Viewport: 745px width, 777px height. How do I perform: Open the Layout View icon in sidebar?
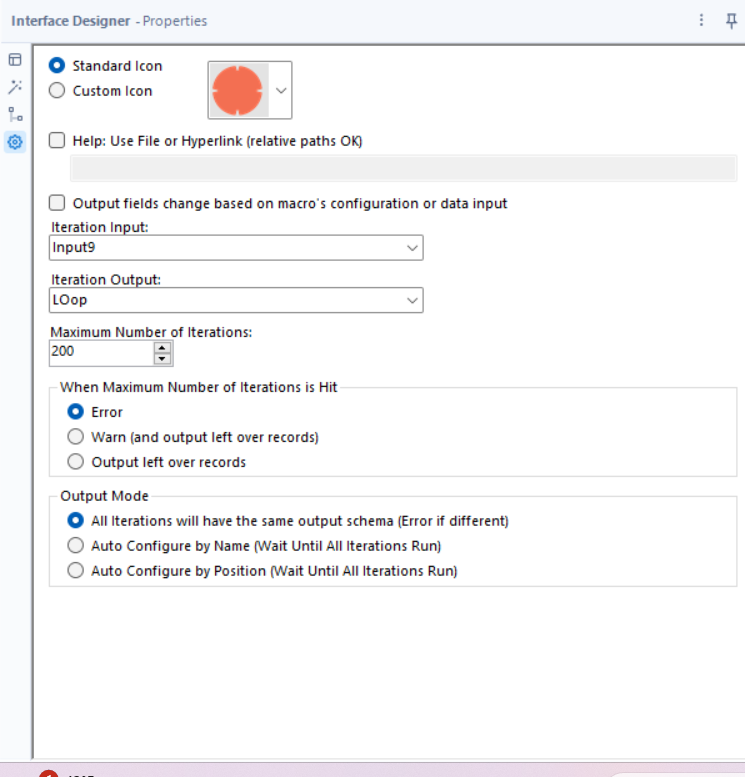point(15,60)
